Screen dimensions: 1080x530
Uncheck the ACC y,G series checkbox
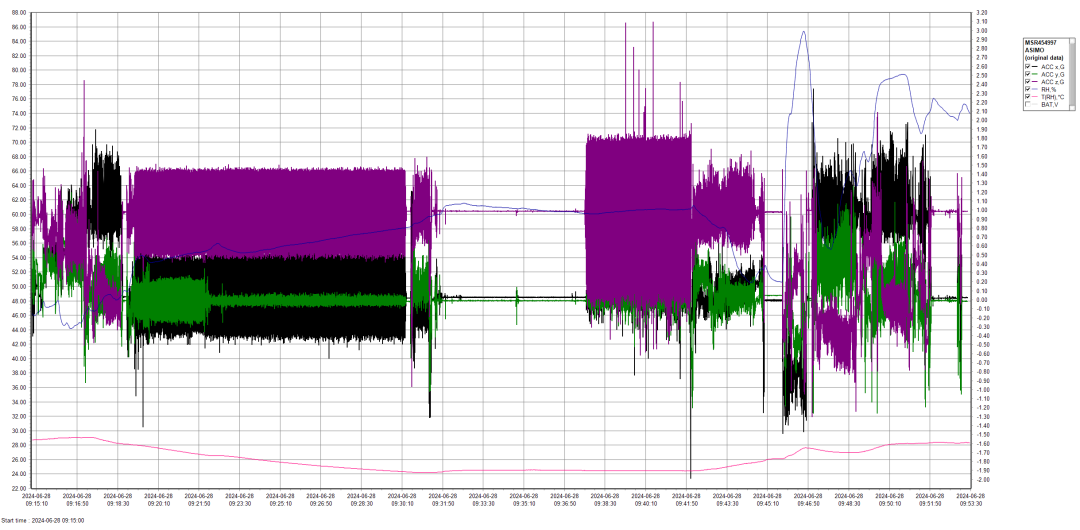pyautogui.click(x=1028, y=74)
